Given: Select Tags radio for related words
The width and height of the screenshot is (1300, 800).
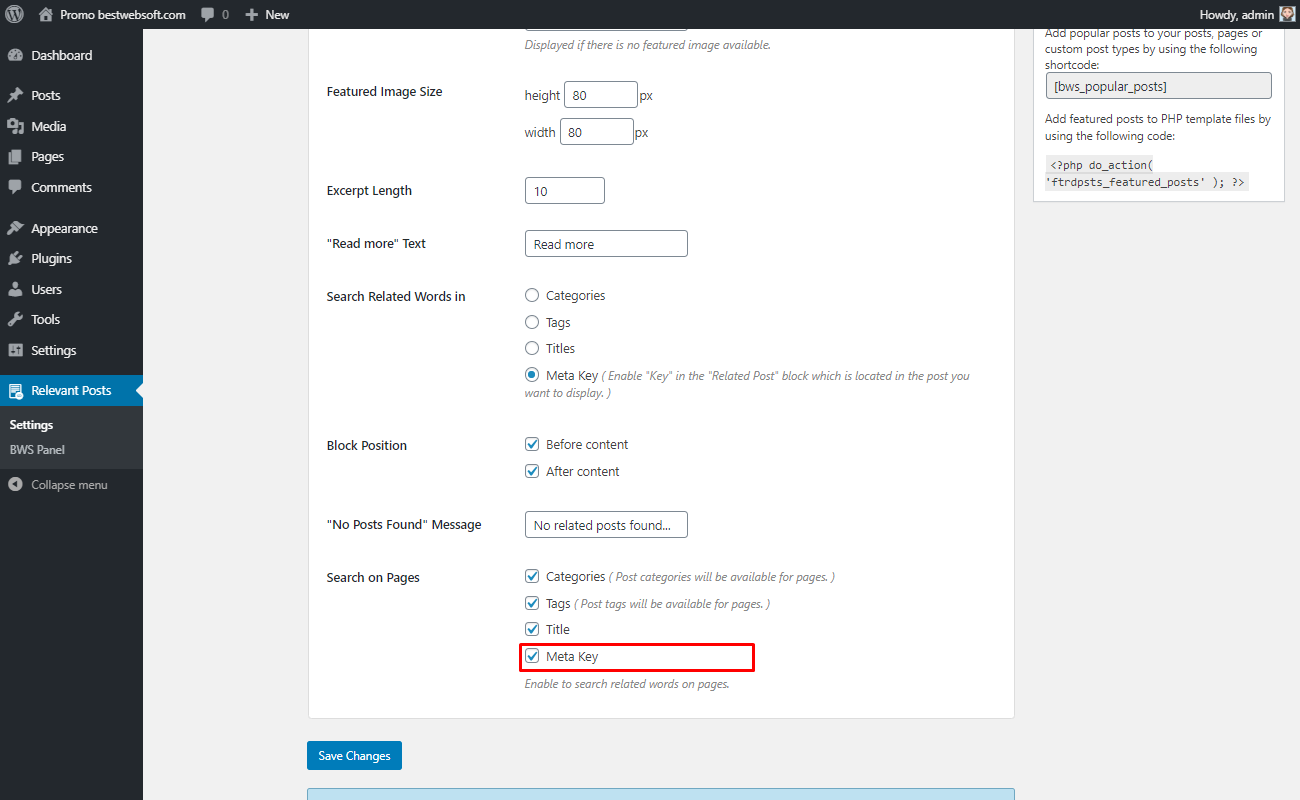Looking at the screenshot, I should pyautogui.click(x=532, y=322).
